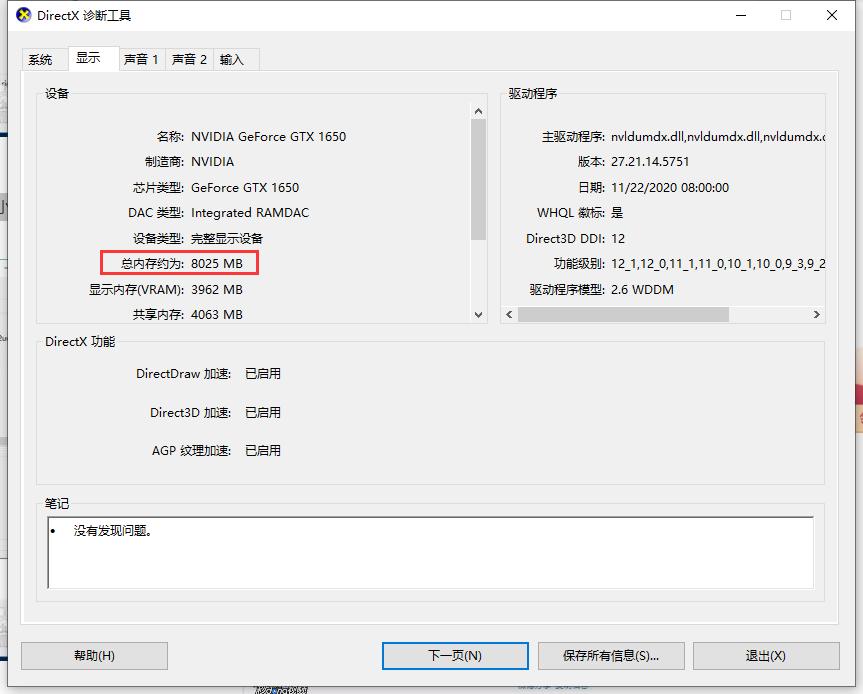Screen dimensions: 863x694
Task: Exit with the 退出(X) button
Action: tap(766, 655)
